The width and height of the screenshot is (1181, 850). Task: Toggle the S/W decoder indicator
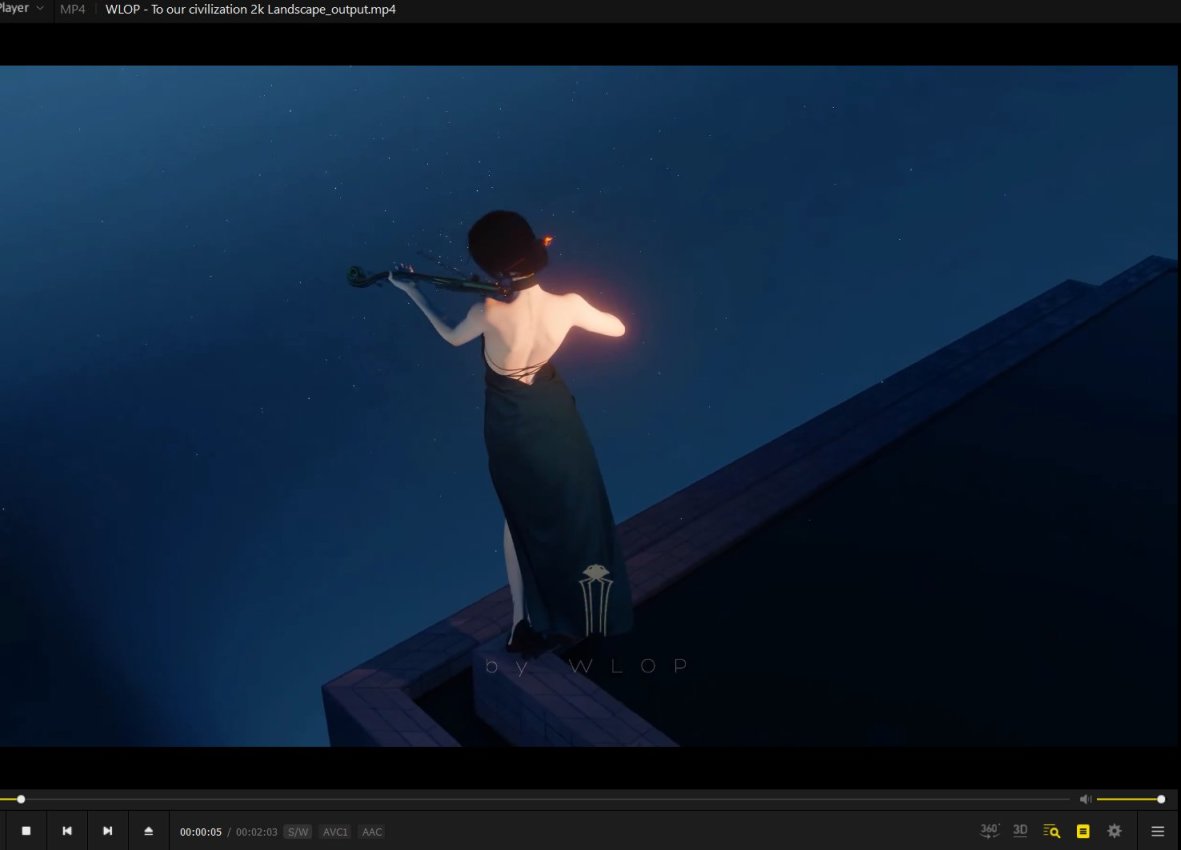point(298,832)
